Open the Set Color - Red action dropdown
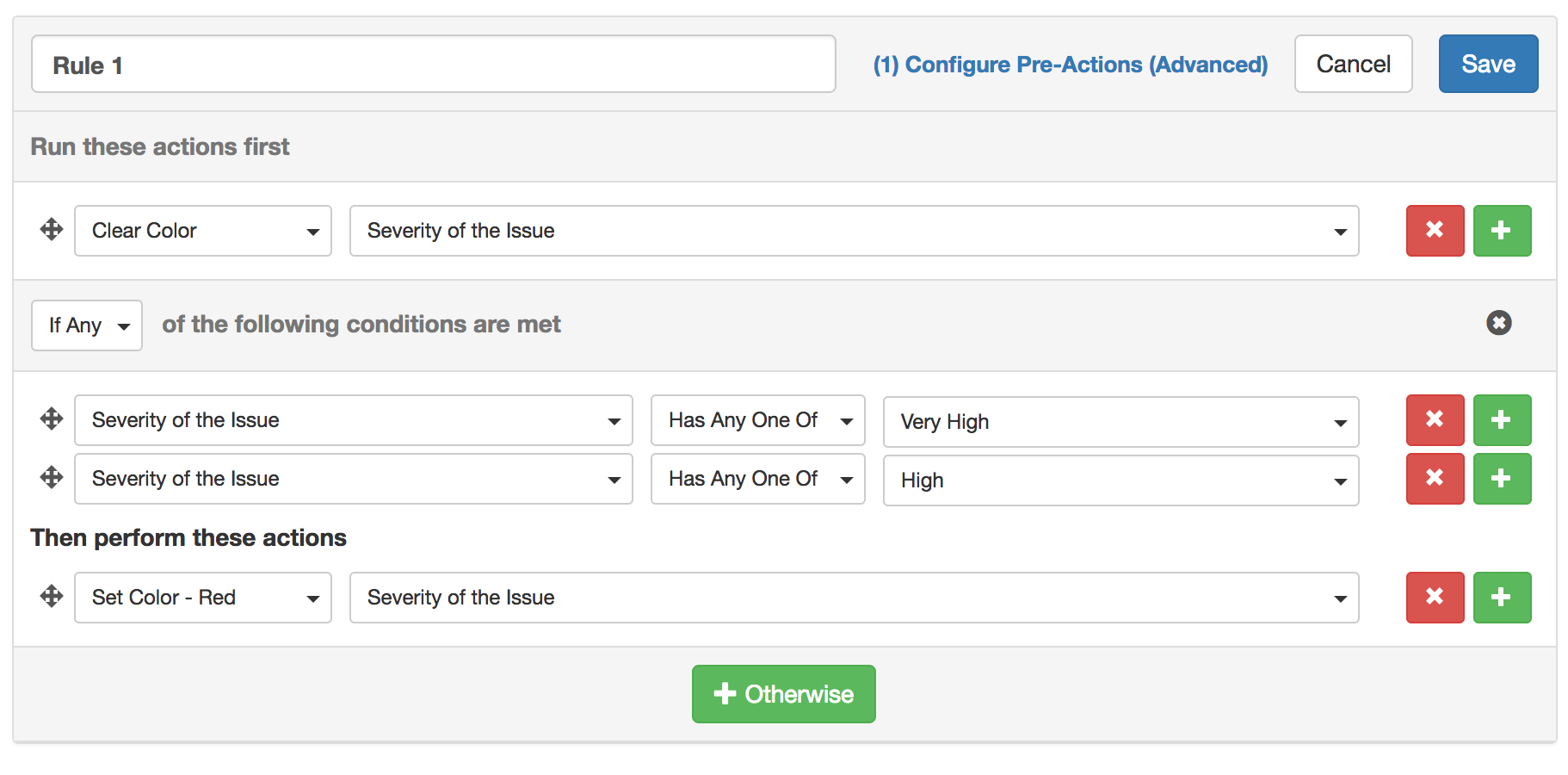 click(x=203, y=598)
